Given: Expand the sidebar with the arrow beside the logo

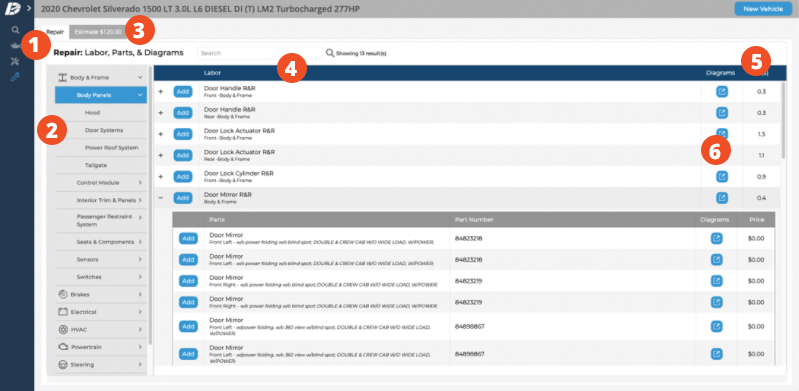Looking at the screenshot, I should pos(29,9).
